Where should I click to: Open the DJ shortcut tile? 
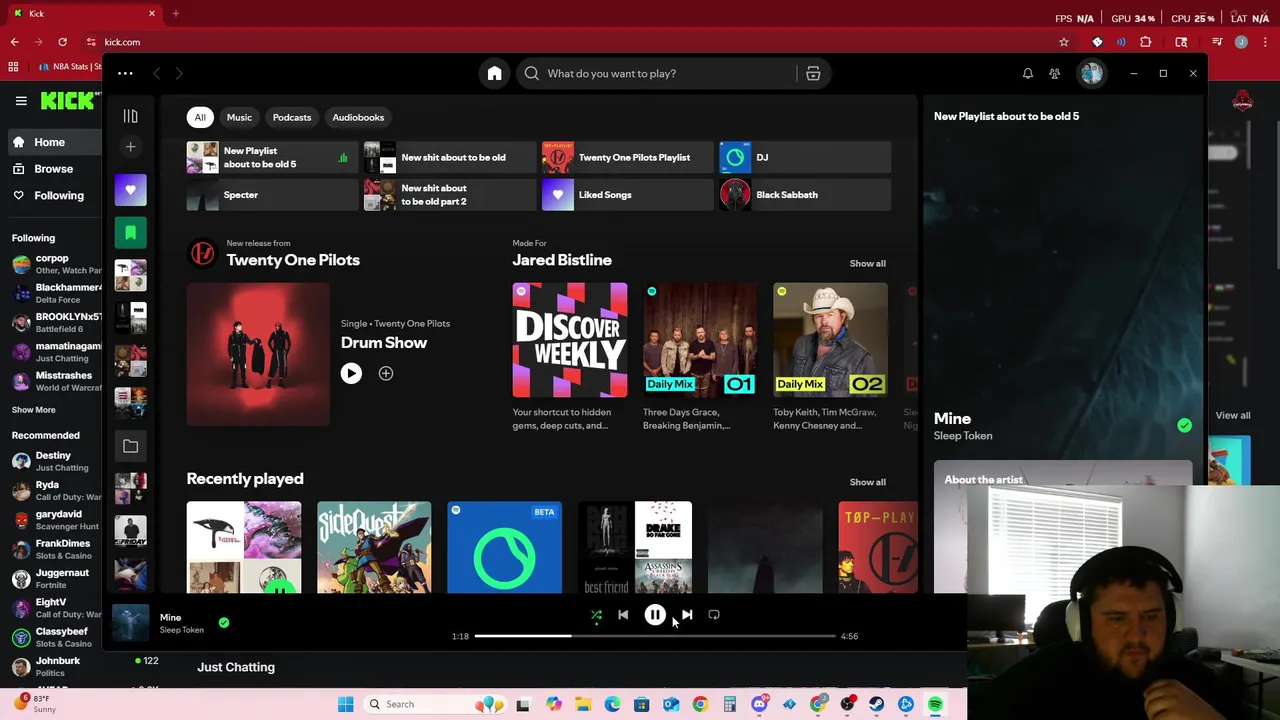(804, 157)
